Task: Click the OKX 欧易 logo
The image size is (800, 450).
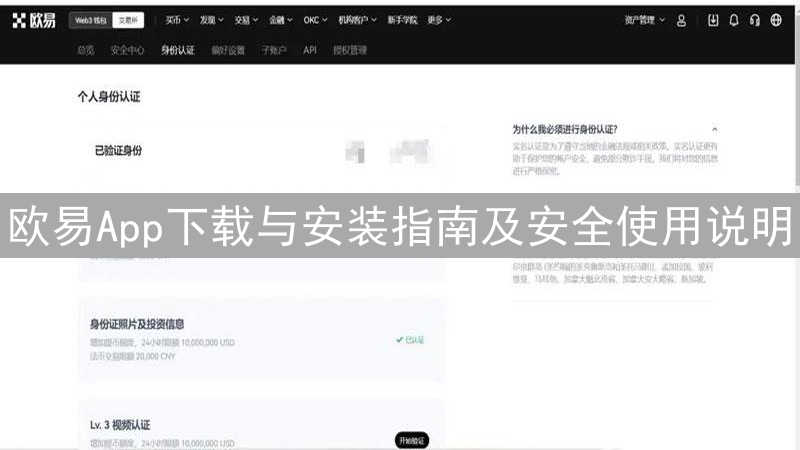Action: [34, 20]
